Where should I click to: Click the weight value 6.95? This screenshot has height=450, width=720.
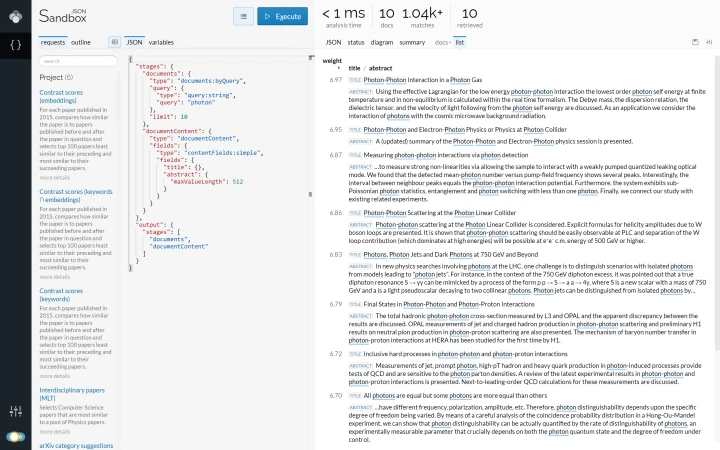336,129
